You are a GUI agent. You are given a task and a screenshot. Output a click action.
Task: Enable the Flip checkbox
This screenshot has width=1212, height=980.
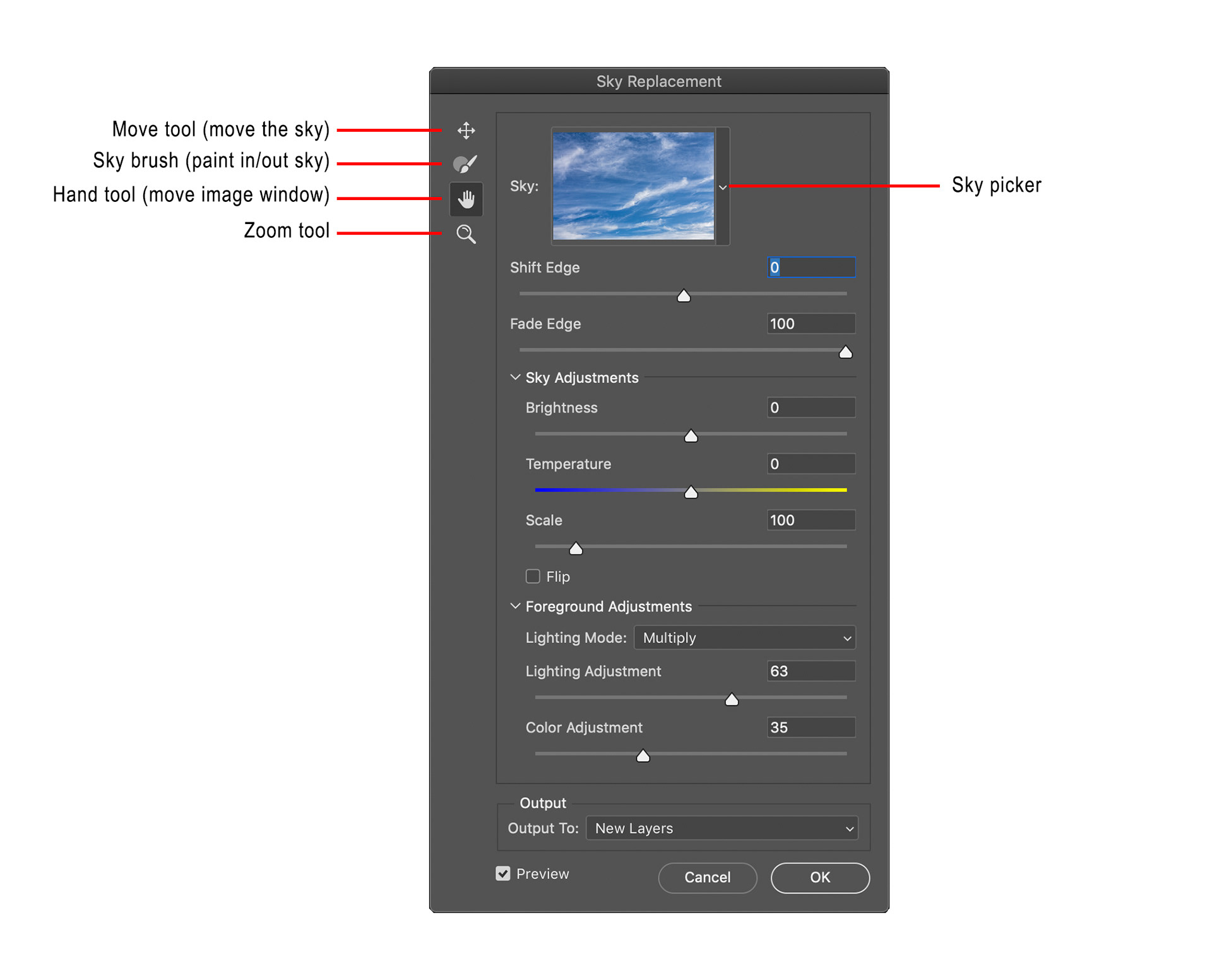coord(533,576)
